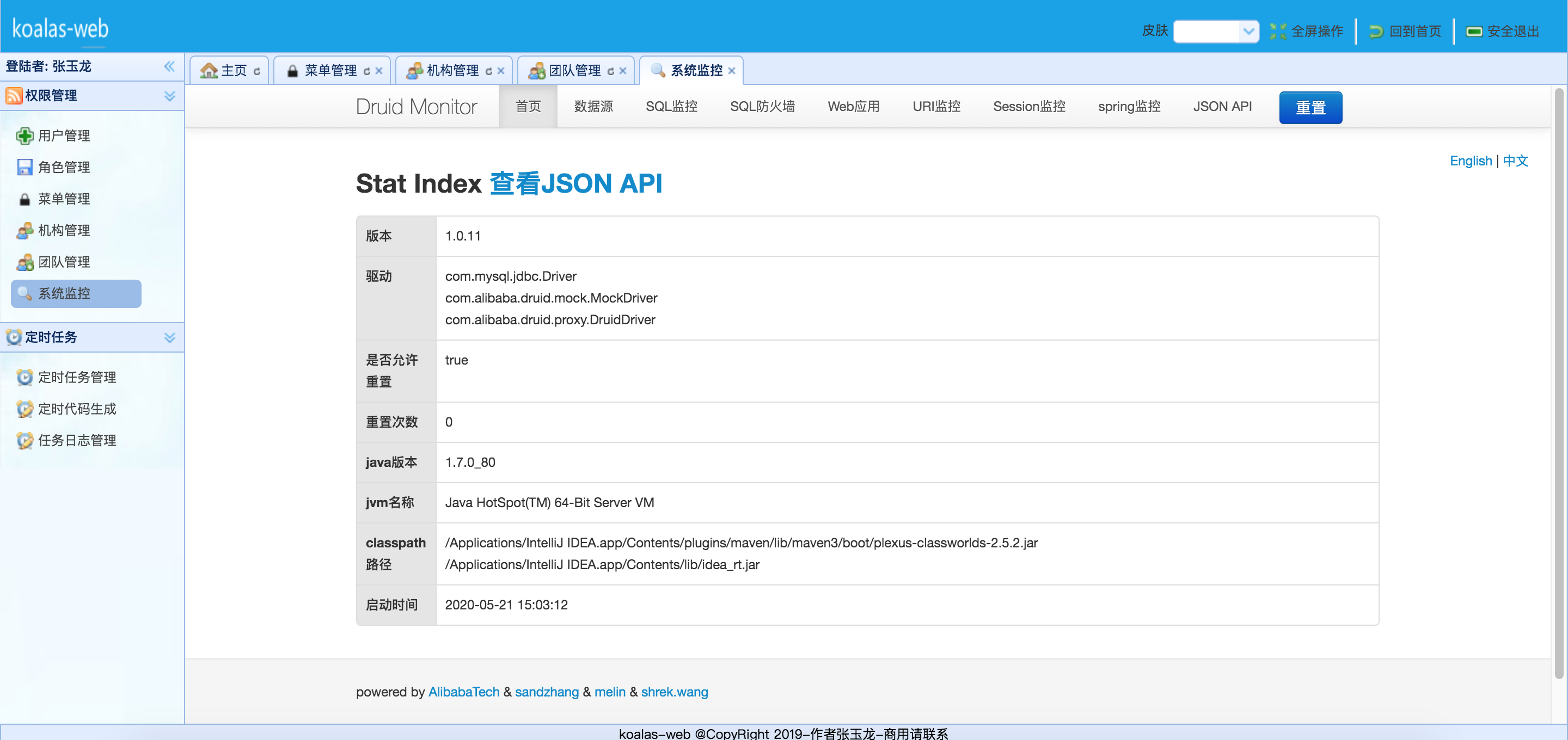Open the shrek.wang footer link
This screenshot has width=1568, height=740.
pyautogui.click(x=675, y=692)
